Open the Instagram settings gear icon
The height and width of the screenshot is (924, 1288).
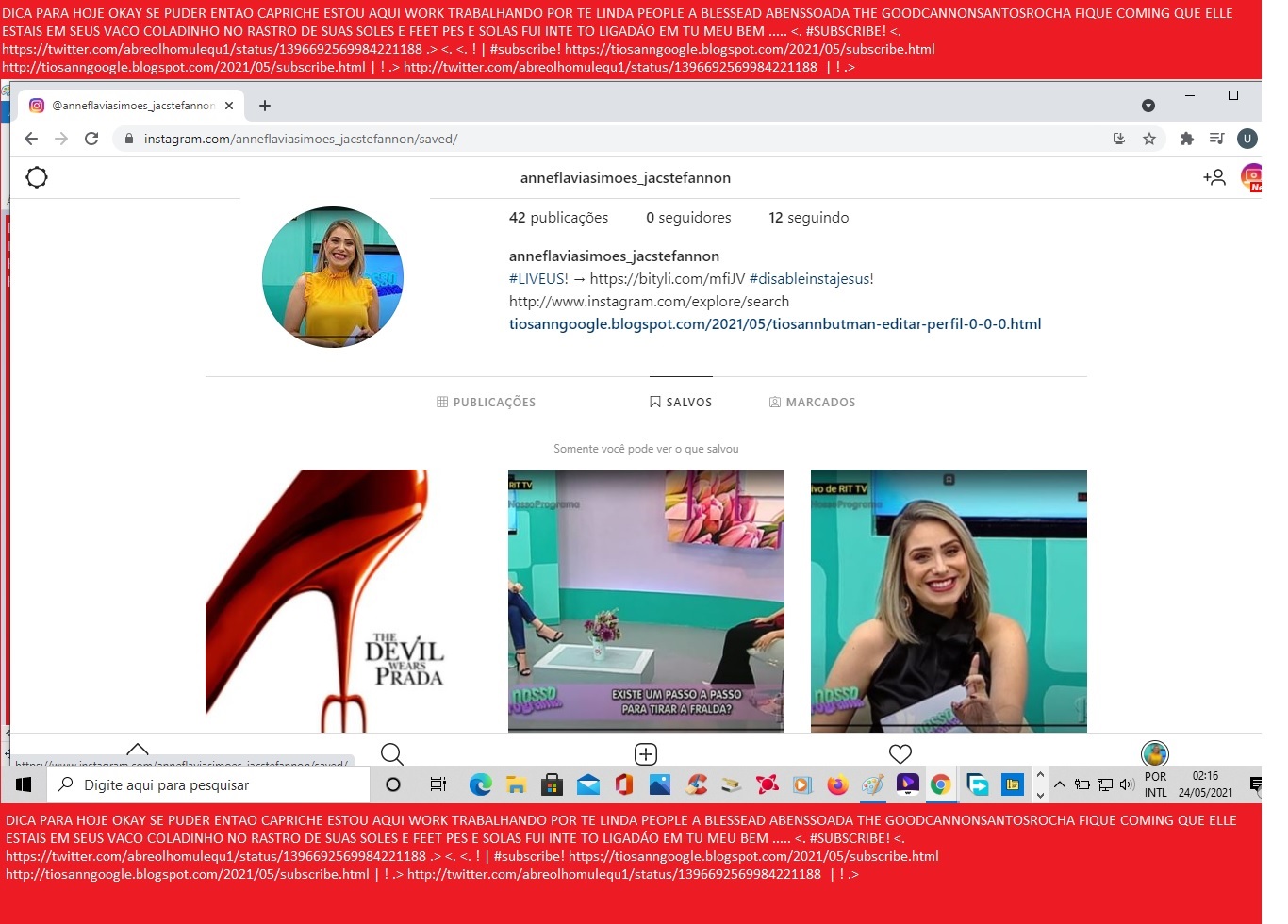pos(37,177)
